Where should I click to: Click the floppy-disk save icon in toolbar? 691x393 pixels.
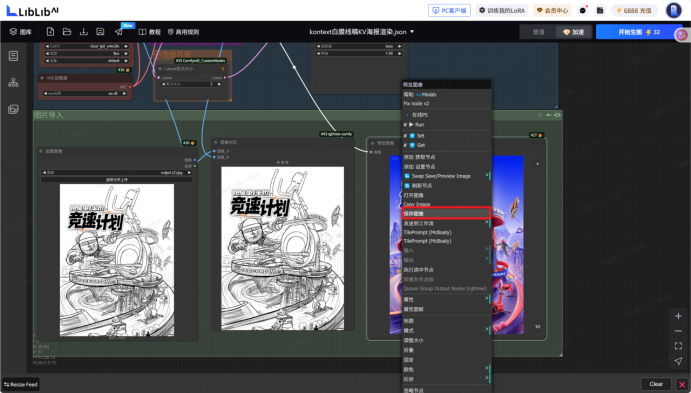coord(100,32)
